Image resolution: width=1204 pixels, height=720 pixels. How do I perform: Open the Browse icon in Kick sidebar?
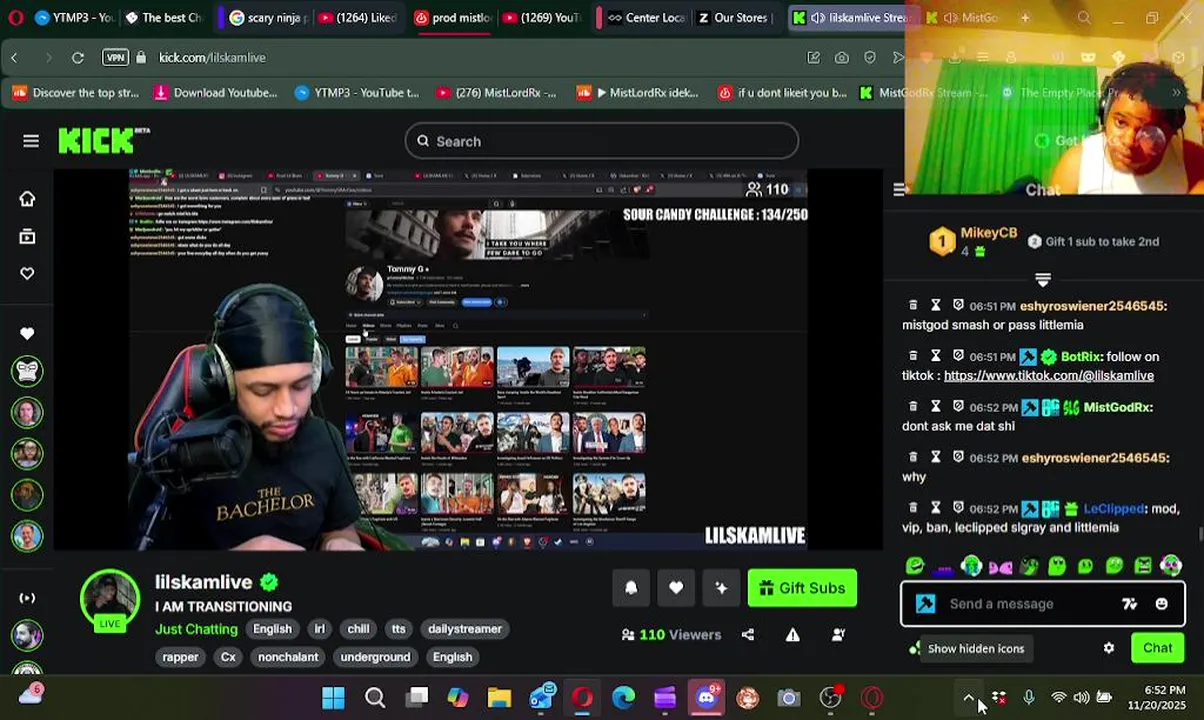27,236
